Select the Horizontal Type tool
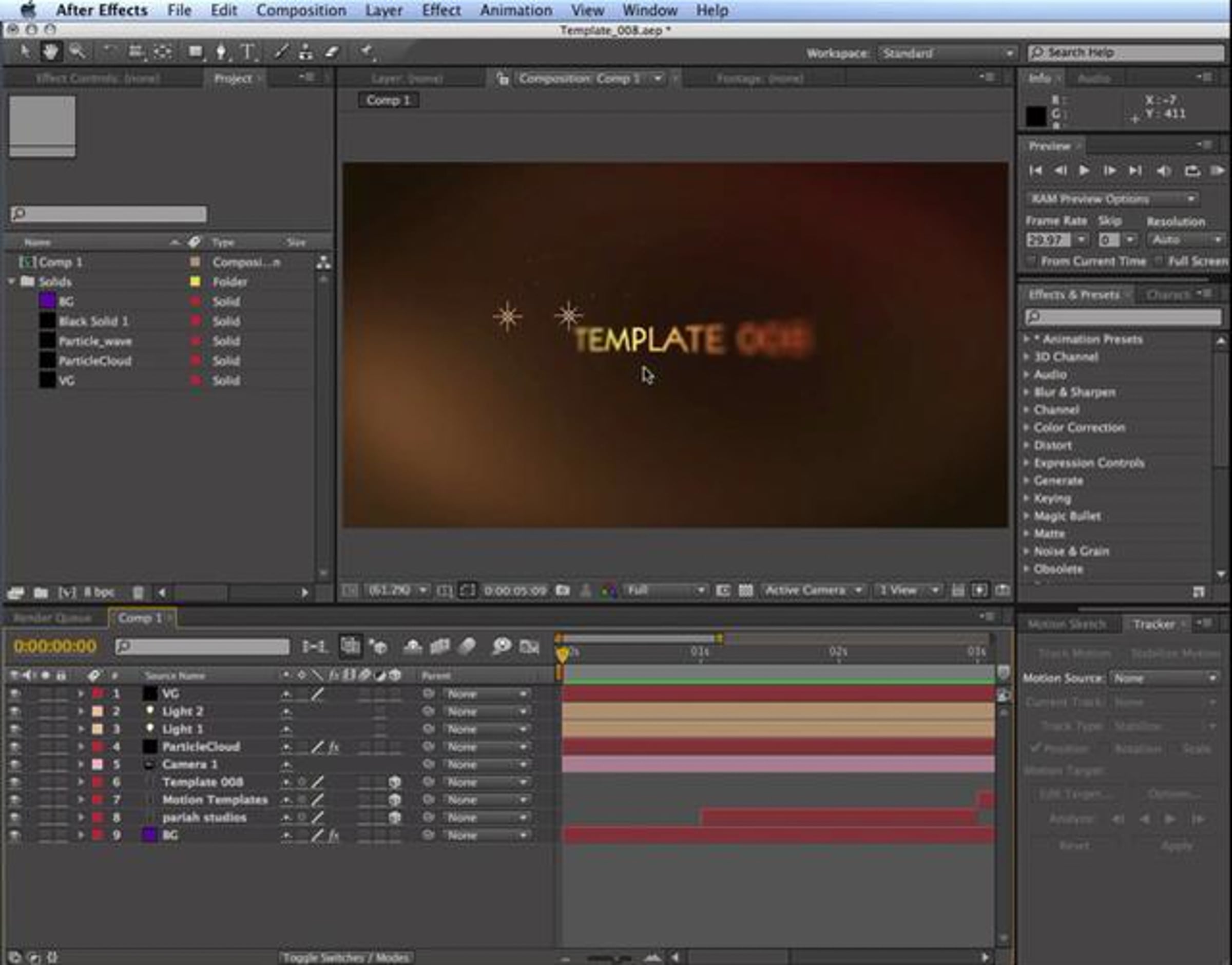Screen dimensions: 1232x965 pos(247,52)
